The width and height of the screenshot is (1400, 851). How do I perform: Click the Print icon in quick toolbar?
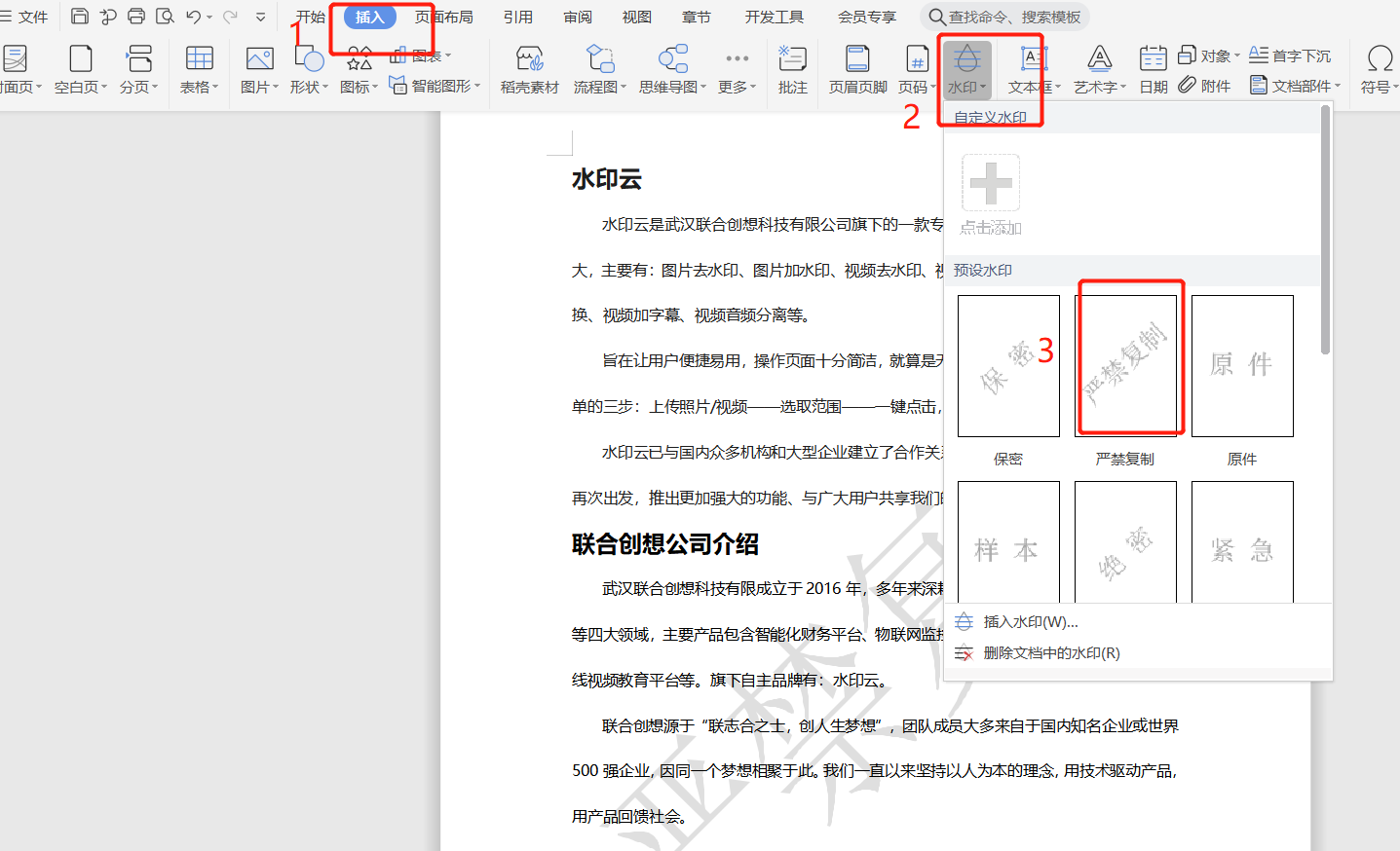(136, 17)
